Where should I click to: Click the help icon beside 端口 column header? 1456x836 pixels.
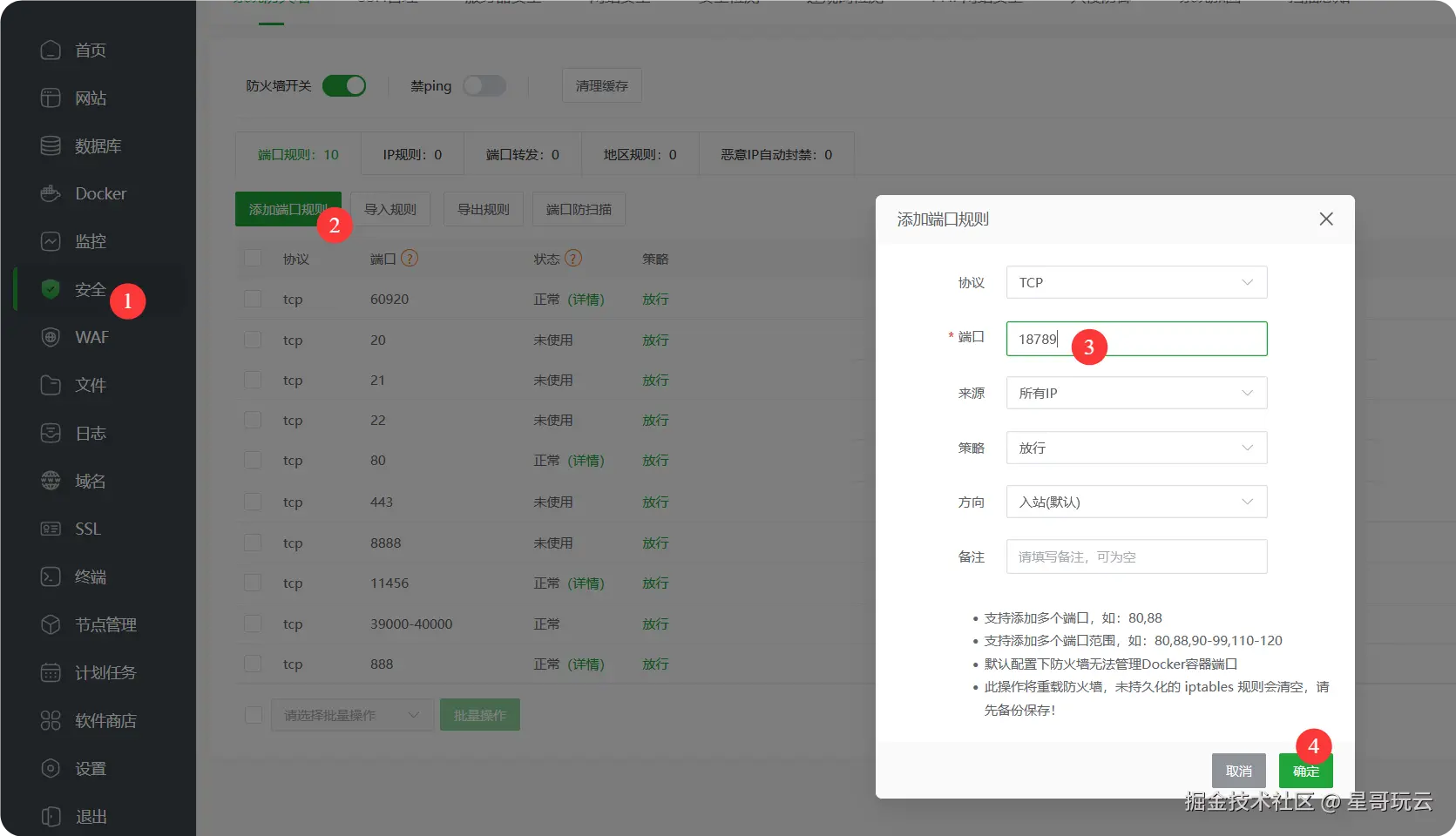tap(410, 259)
